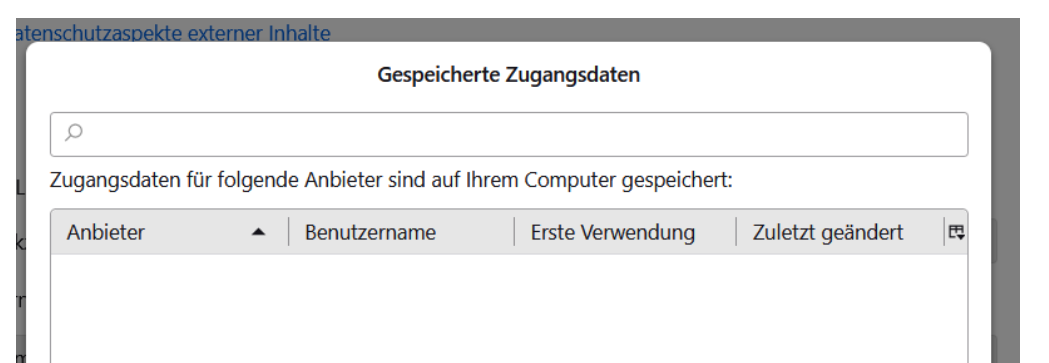Focus the saved logins search field
The width and height of the screenshot is (1049, 363).
tap(509, 134)
